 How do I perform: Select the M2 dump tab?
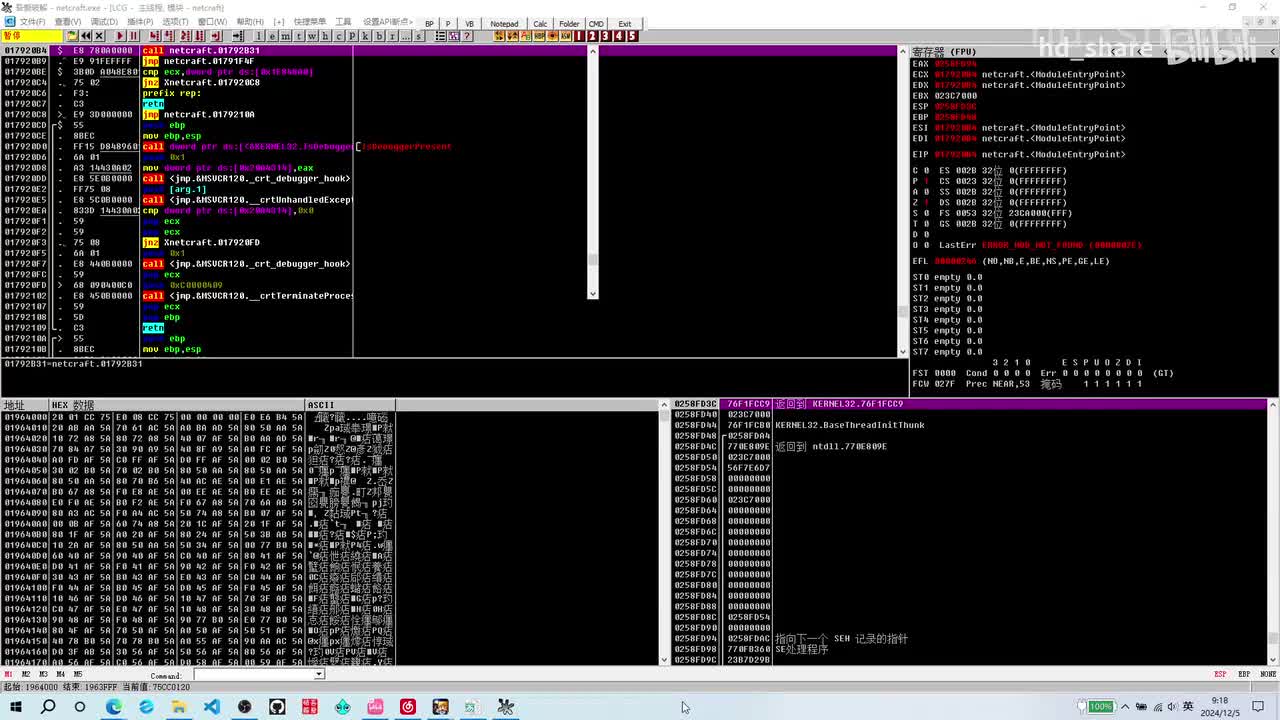(x=26, y=675)
